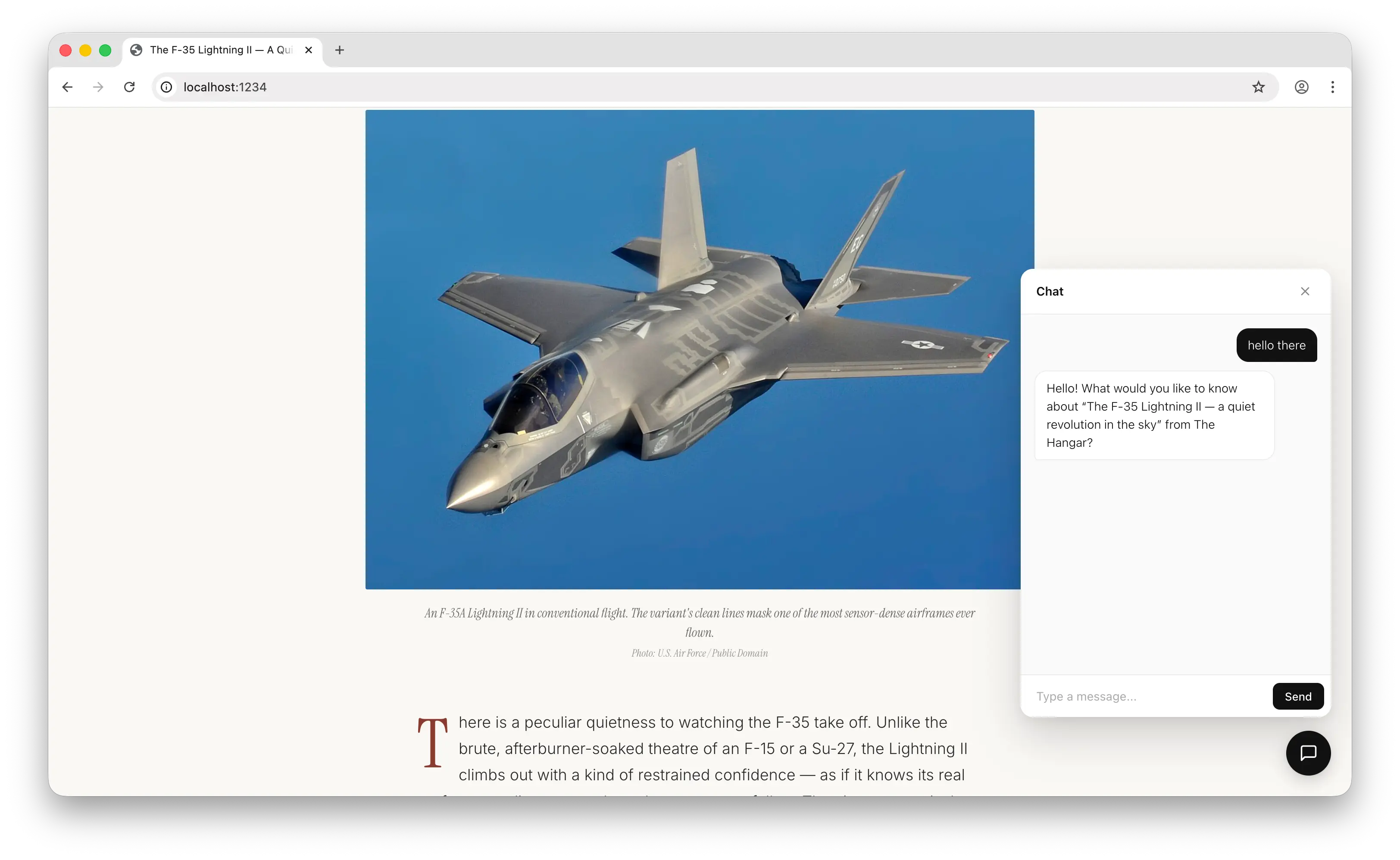Open a new tab with the plus icon
The width and height of the screenshot is (1400, 860).
340,50
